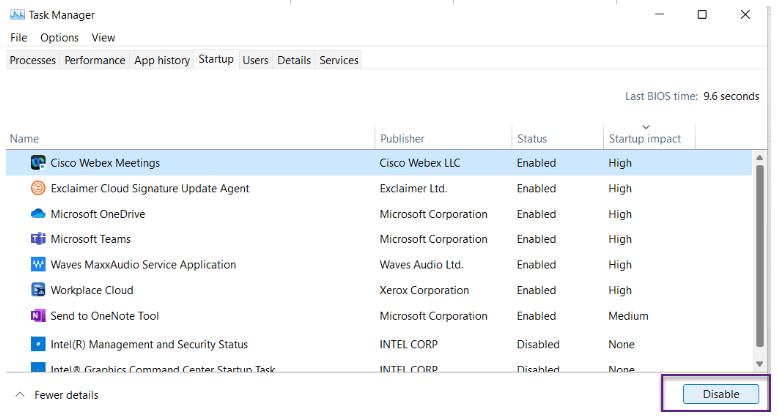
Task: Open the File menu
Action: (19, 38)
